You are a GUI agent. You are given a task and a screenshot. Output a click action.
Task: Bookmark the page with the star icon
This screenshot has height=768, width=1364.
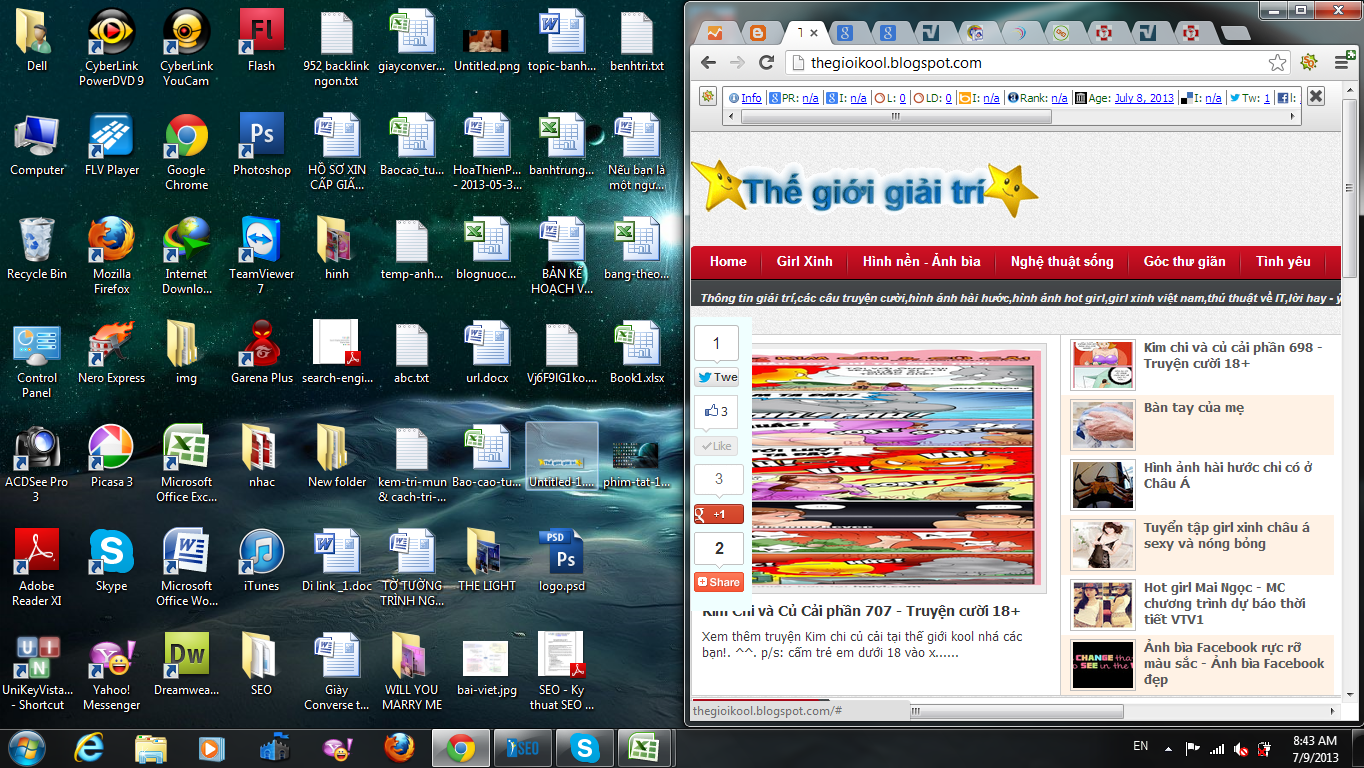(x=1277, y=61)
